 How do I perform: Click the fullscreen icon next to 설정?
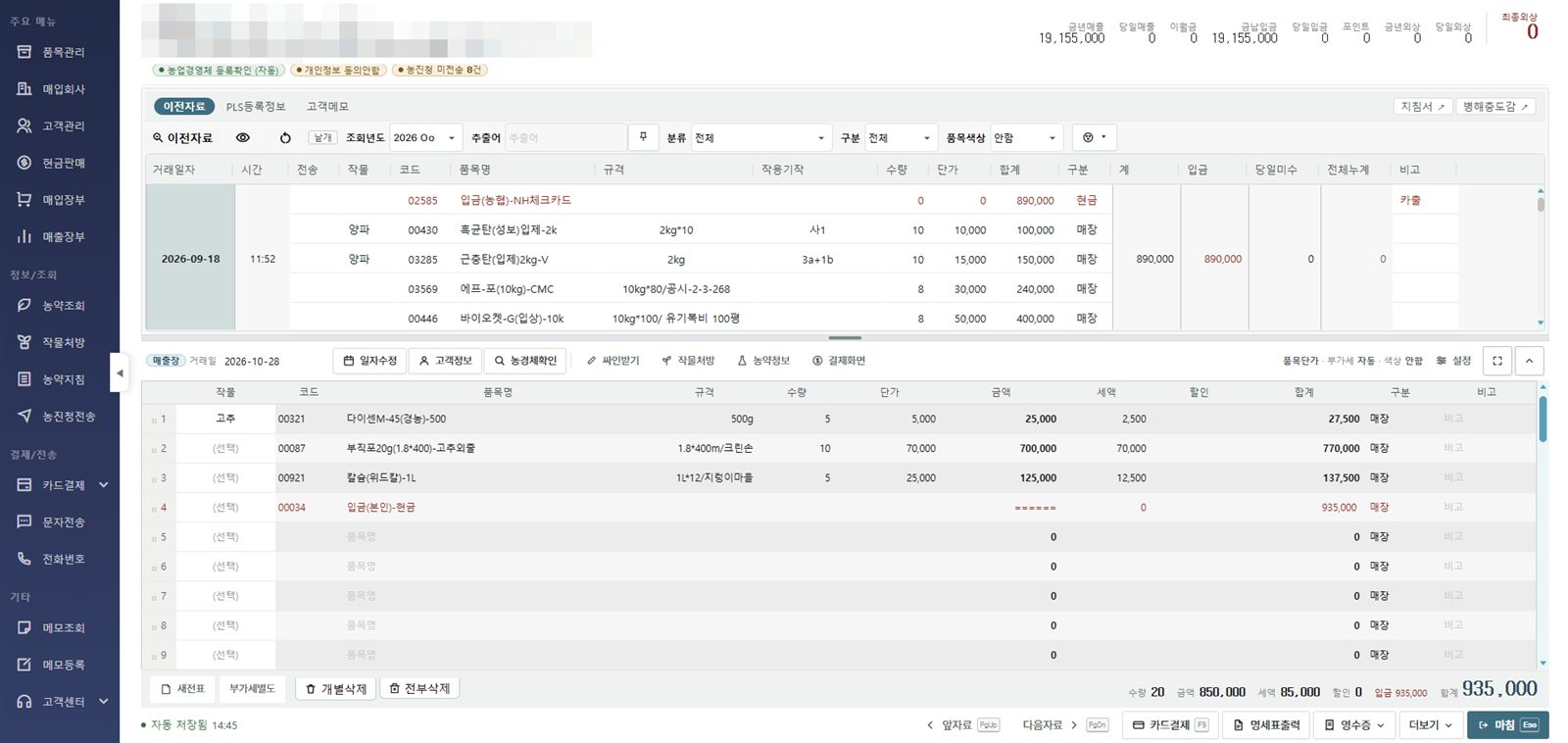(1497, 361)
